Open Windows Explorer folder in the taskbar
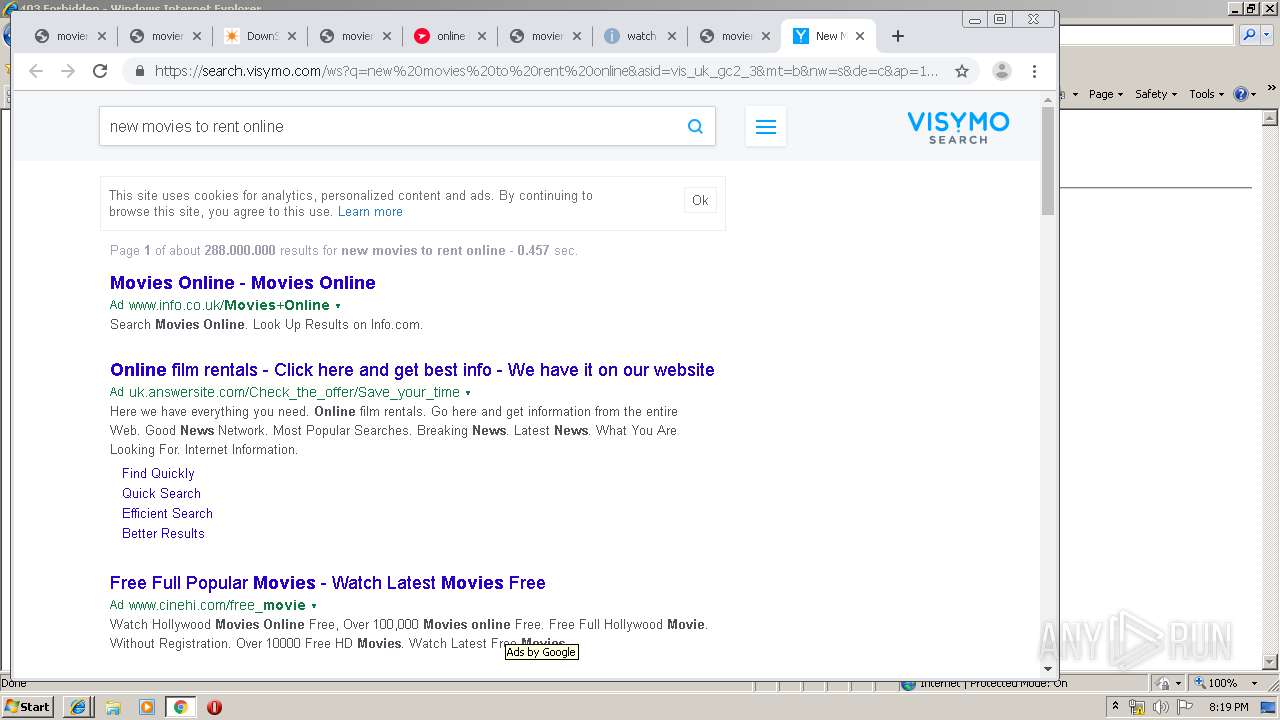 click(113, 707)
